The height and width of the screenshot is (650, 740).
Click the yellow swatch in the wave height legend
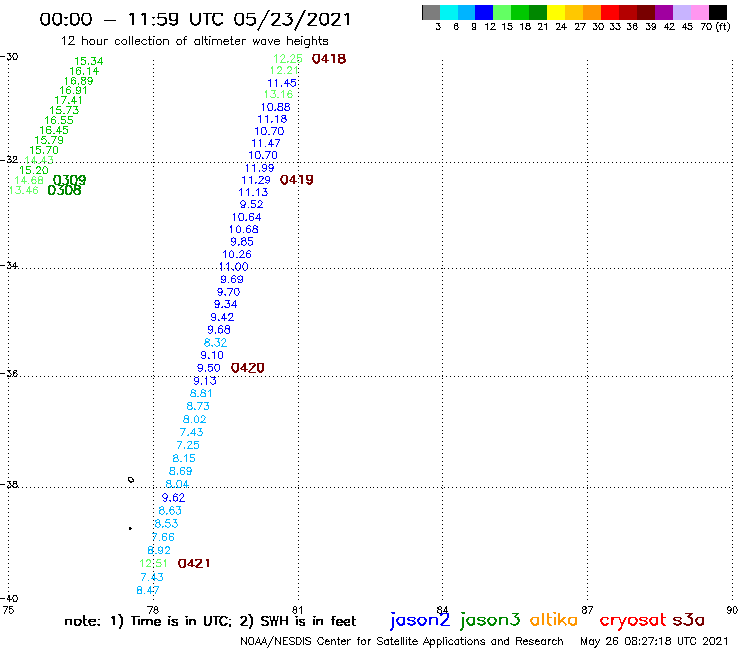coord(556,12)
